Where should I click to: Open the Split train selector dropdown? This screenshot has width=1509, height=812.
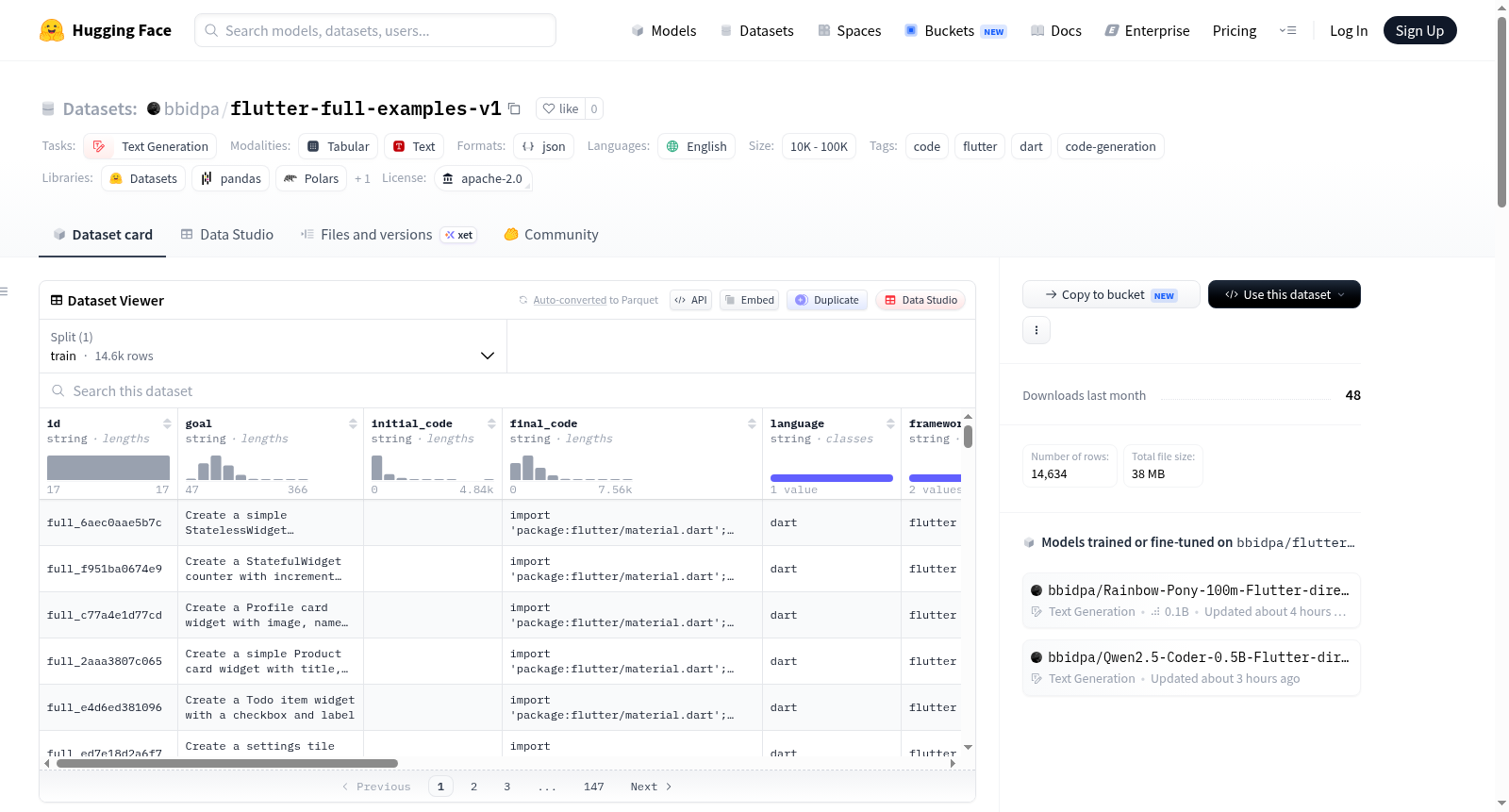pyautogui.click(x=273, y=346)
